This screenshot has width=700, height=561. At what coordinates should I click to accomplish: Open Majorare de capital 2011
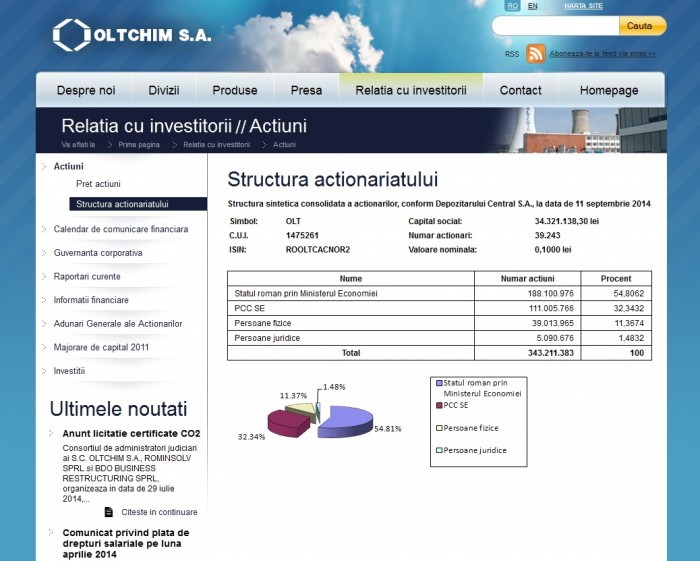[x=101, y=347]
